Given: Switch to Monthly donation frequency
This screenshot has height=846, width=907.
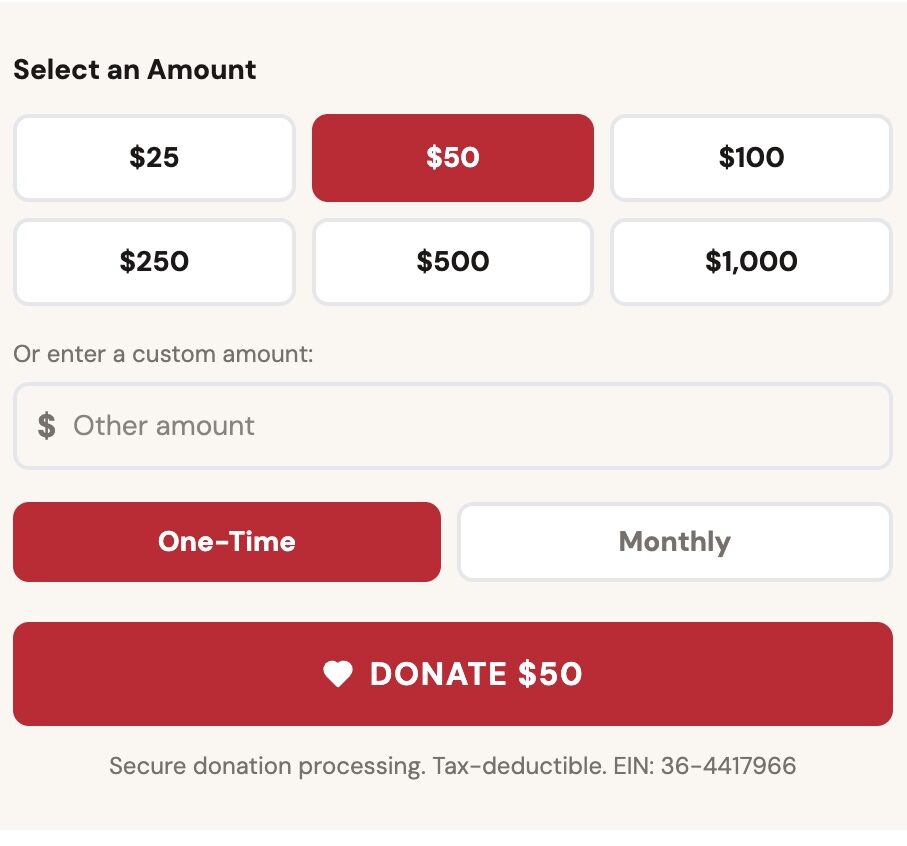Looking at the screenshot, I should click(675, 542).
